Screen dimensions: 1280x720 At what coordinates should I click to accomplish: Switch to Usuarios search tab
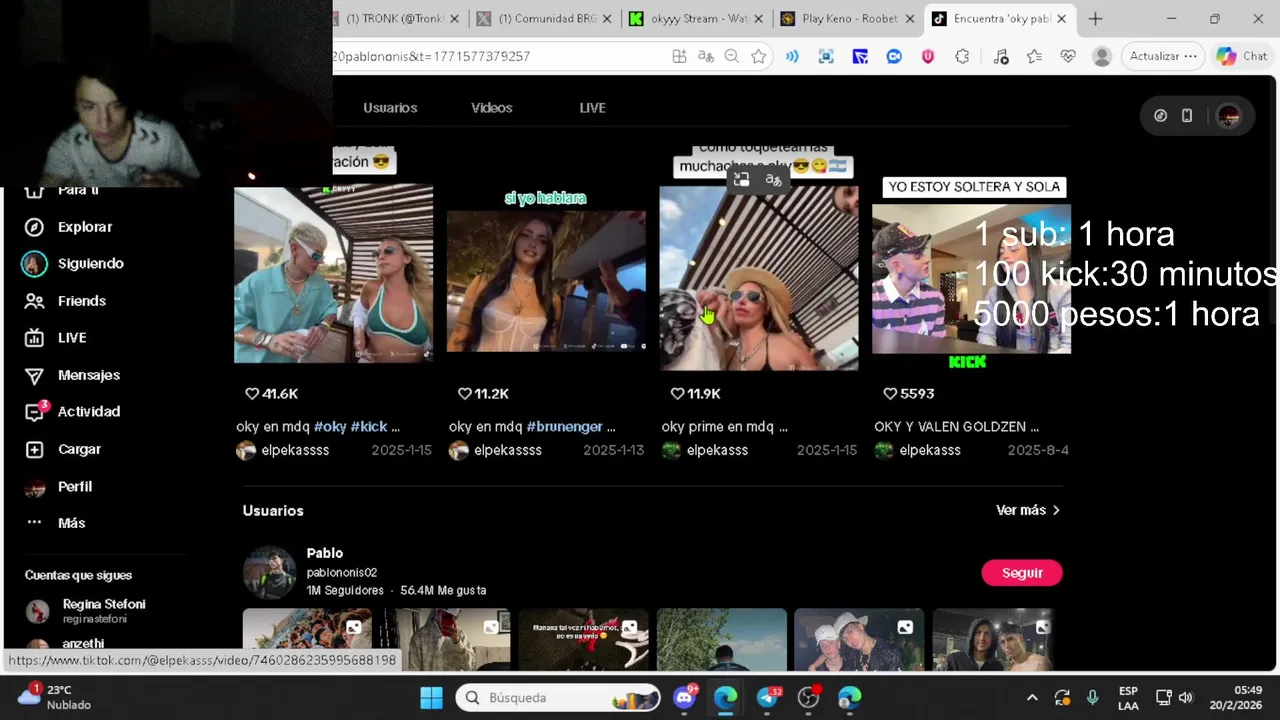point(390,108)
